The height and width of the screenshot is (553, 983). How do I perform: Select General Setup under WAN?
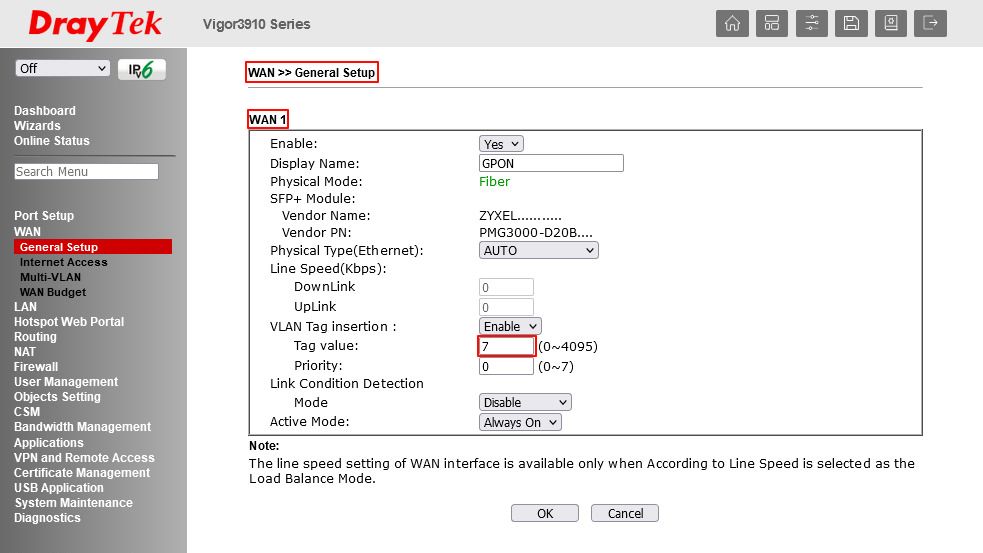[x=93, y=247]
